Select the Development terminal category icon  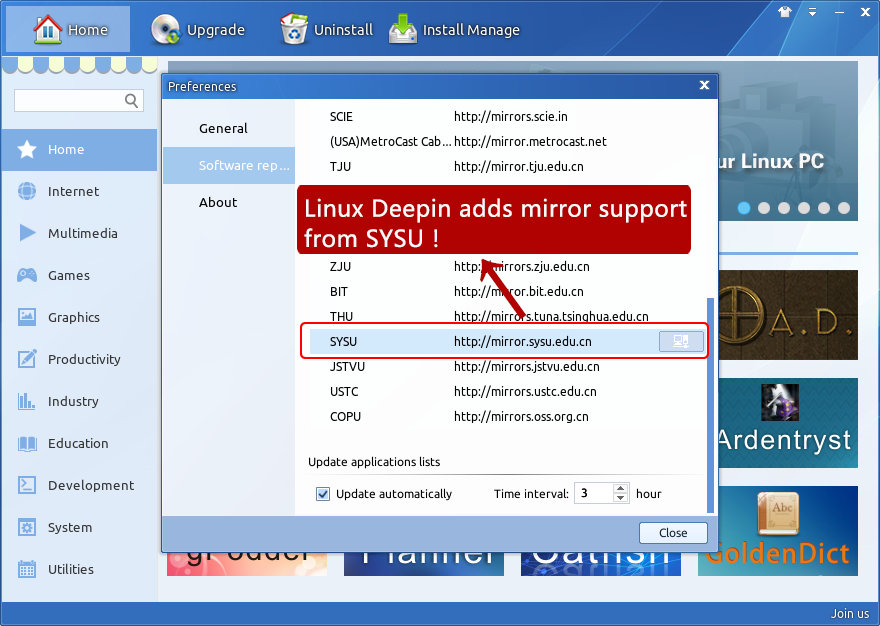coord(27,485)
